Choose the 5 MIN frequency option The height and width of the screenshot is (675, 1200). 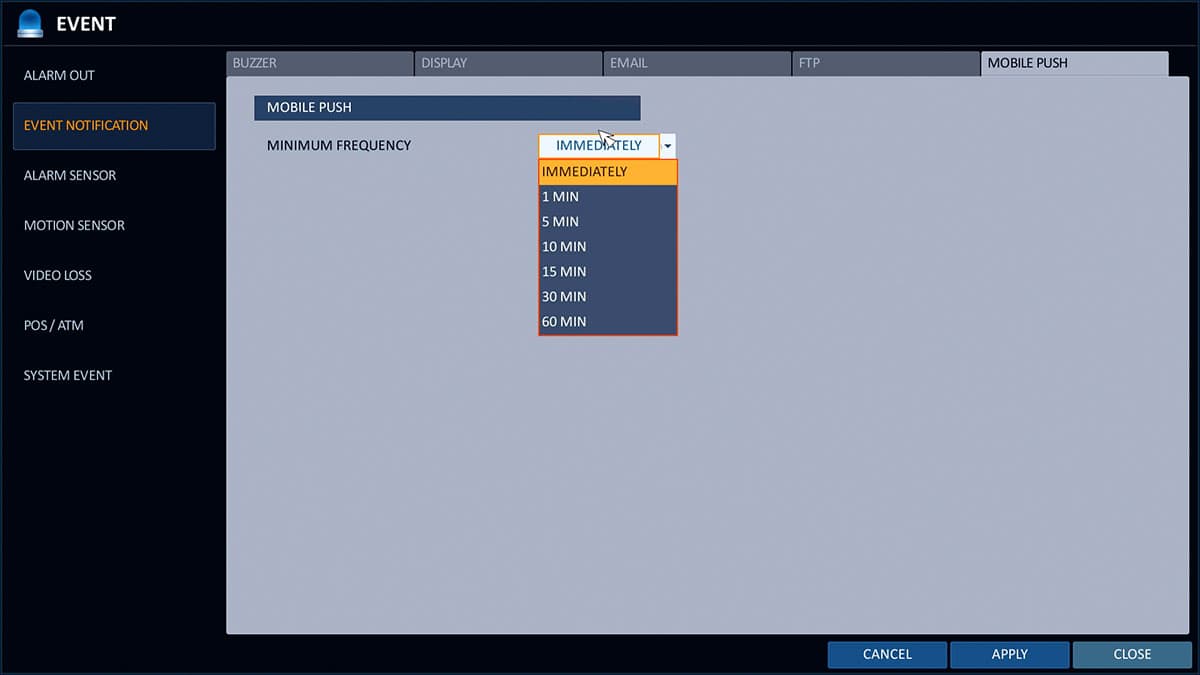(x=607, y=222)
